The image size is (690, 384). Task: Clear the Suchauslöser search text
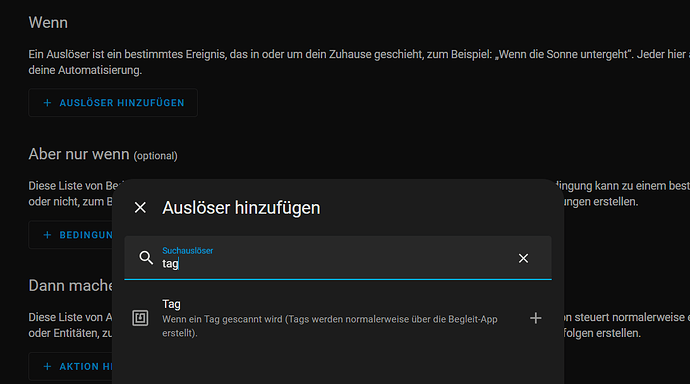pos(523,258)
